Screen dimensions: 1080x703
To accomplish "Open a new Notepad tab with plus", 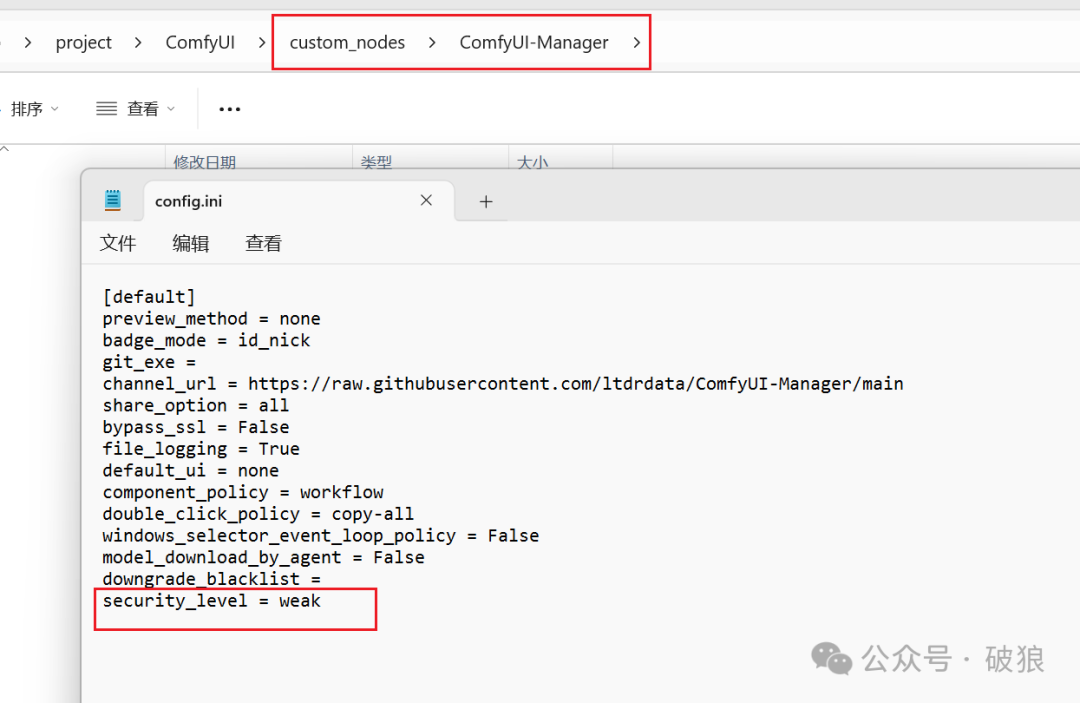I will coord(486,202).
